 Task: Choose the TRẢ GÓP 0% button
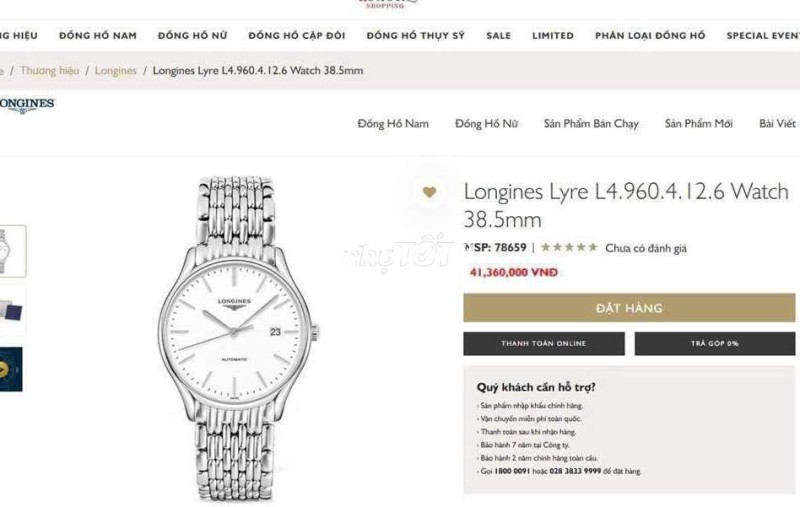click(x=715, y=343)
